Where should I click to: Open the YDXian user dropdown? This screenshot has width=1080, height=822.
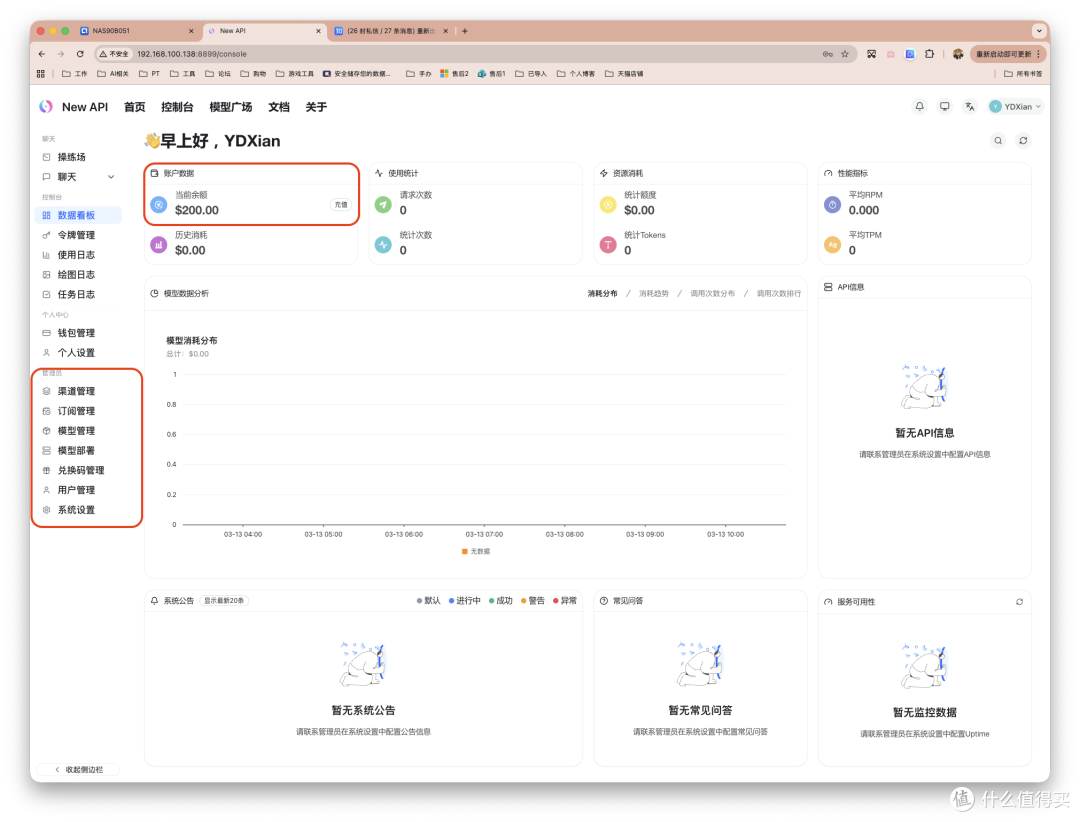(x=1015, y=106)
